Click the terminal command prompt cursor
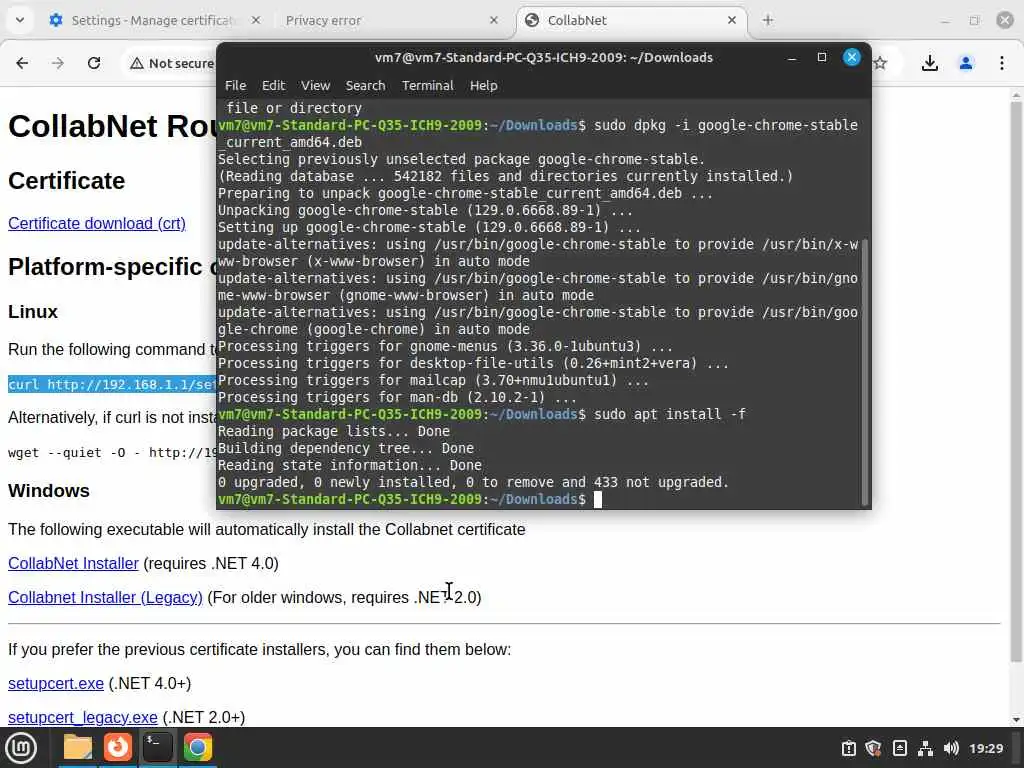1024x768 pixels. pos(597,500)
